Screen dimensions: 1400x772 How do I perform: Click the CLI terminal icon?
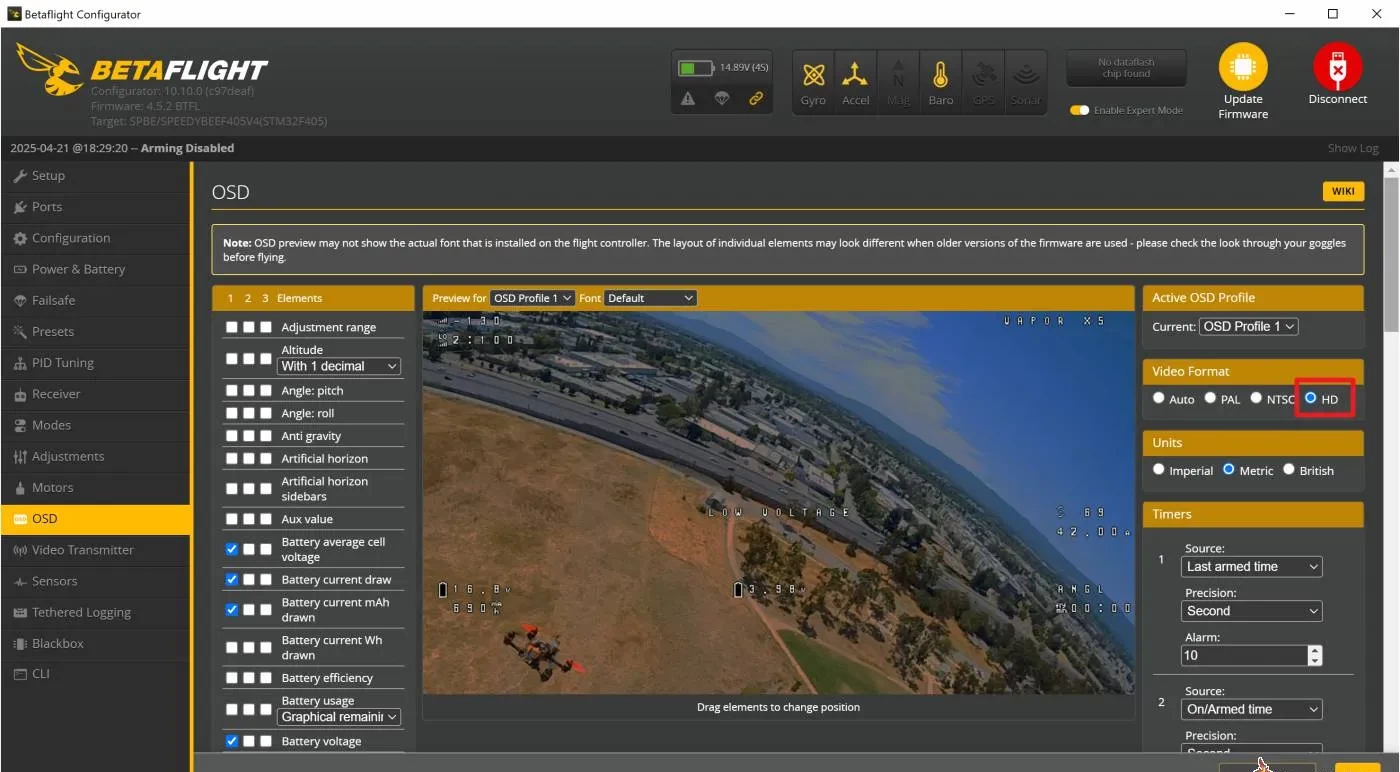pos(20,674)
